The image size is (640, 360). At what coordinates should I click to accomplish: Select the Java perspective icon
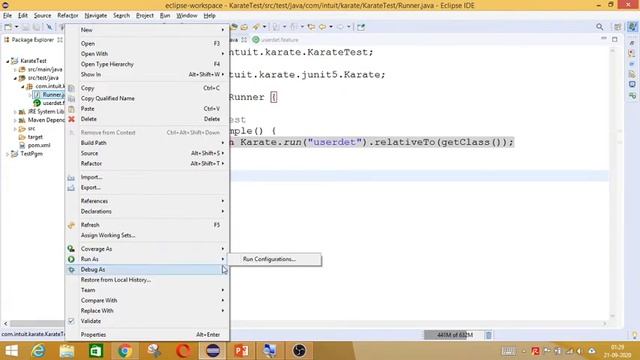tap(632, 27)
